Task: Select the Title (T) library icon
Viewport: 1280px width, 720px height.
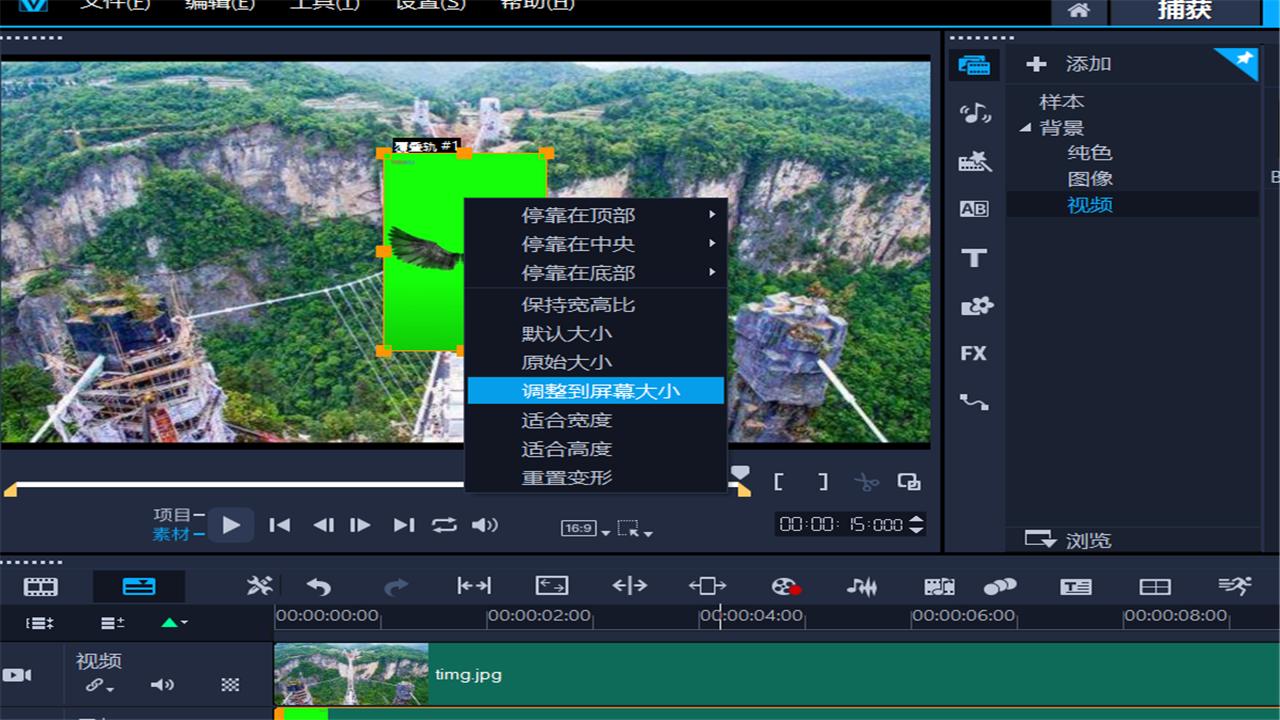Action: tap(973, 258)
